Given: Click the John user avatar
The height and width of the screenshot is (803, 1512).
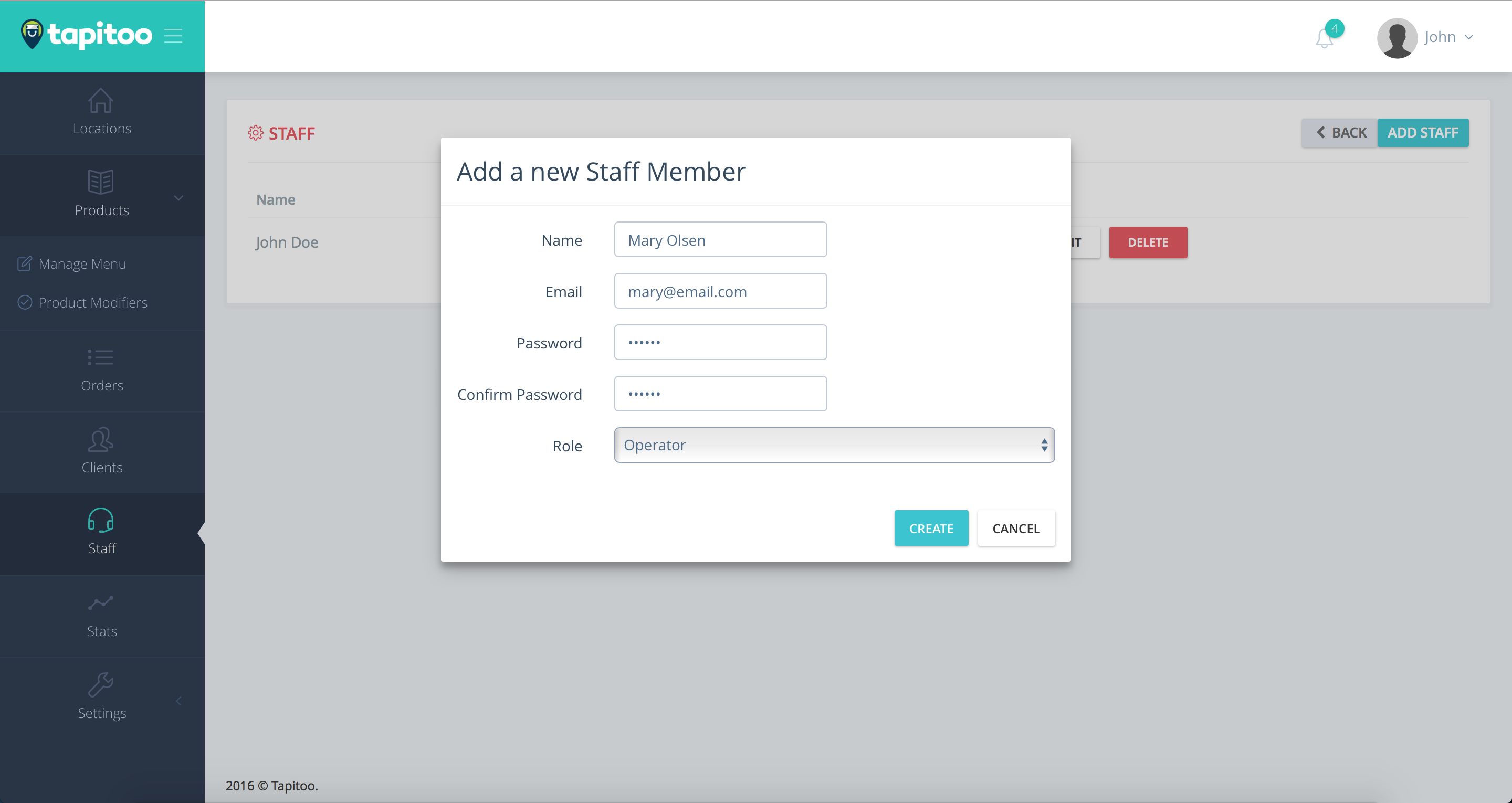Looking at the screenshot, I should [1398, 38].
